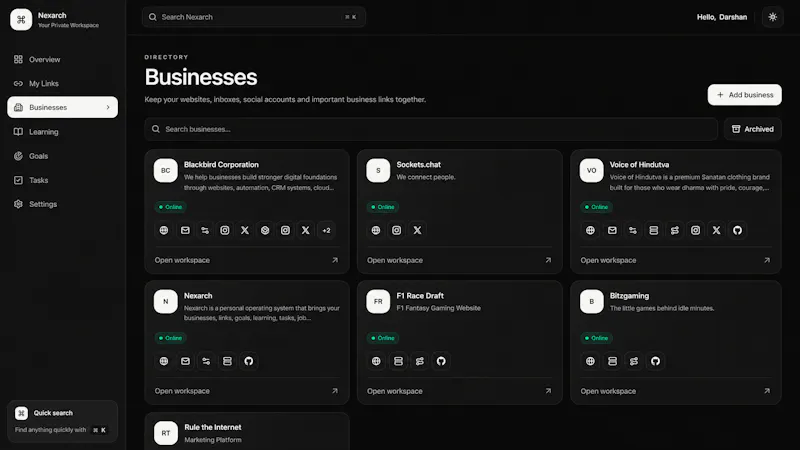Click the RT avatar of Rule the Internet
Image resolution: width=800 pixels, height=450 pixels.
[x=166, y=433]
